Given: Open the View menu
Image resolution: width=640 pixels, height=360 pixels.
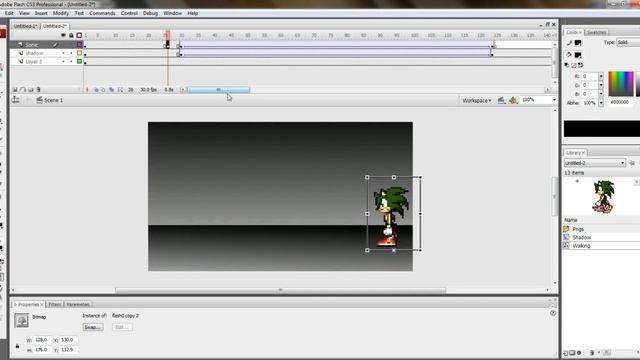Looking at the screenshot, I should coord(24,13).
